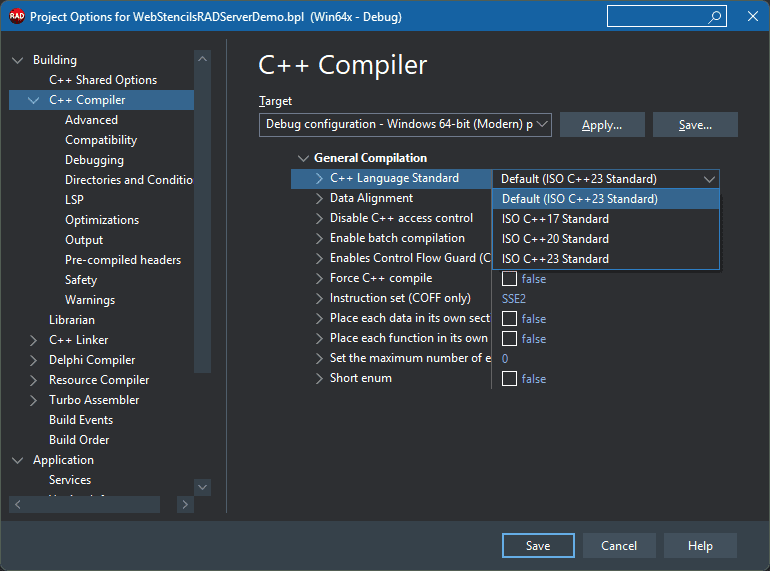Collapse the Application tree node
Screen dimensions: 770x571
click(x=18, y=461)
